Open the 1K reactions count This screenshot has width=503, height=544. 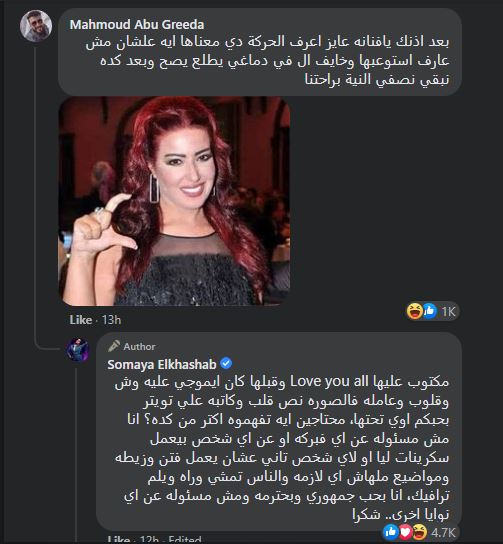pyautogui.click(x=448, y=312)
